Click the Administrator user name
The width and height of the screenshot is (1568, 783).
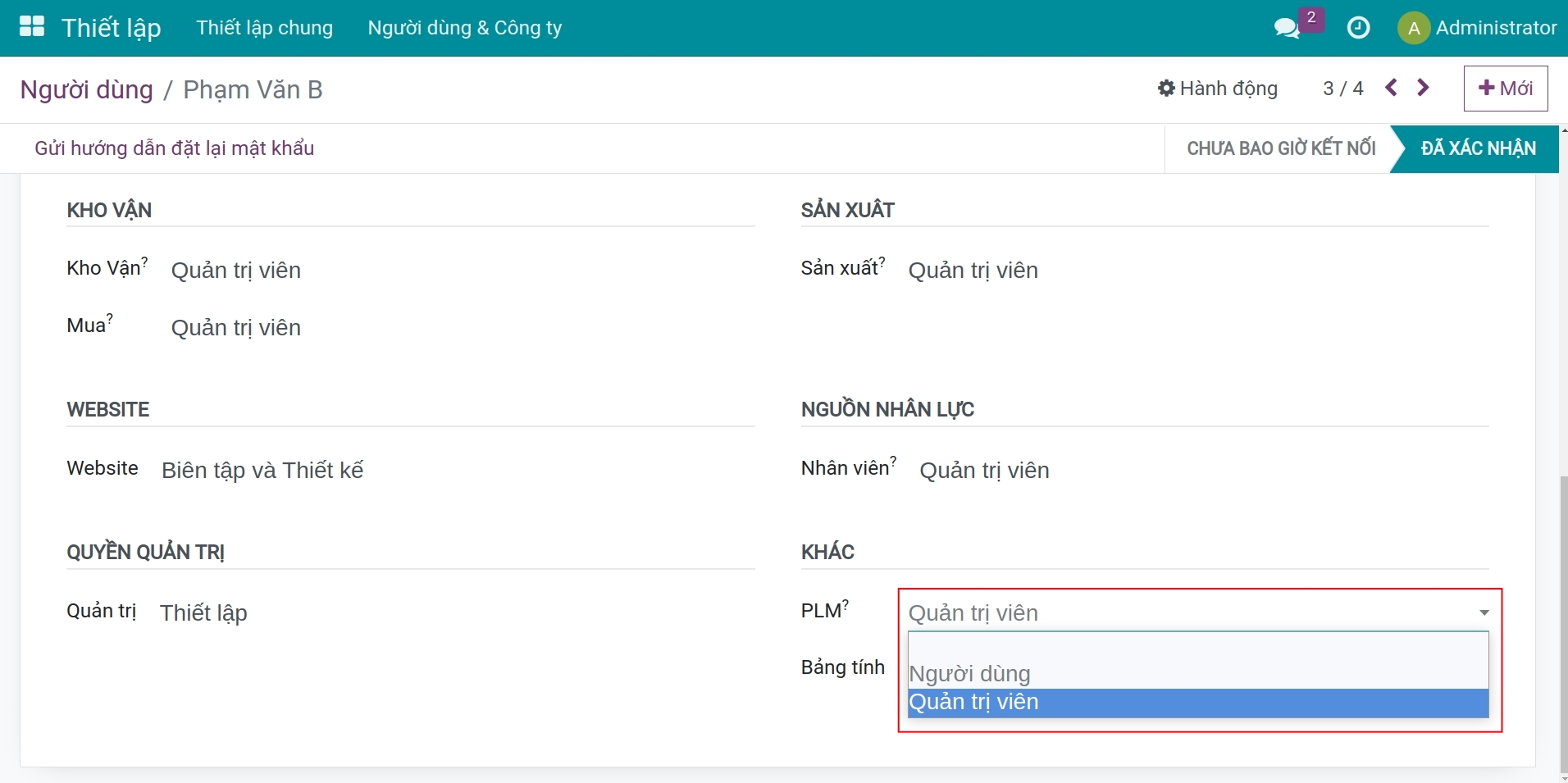1496,28
